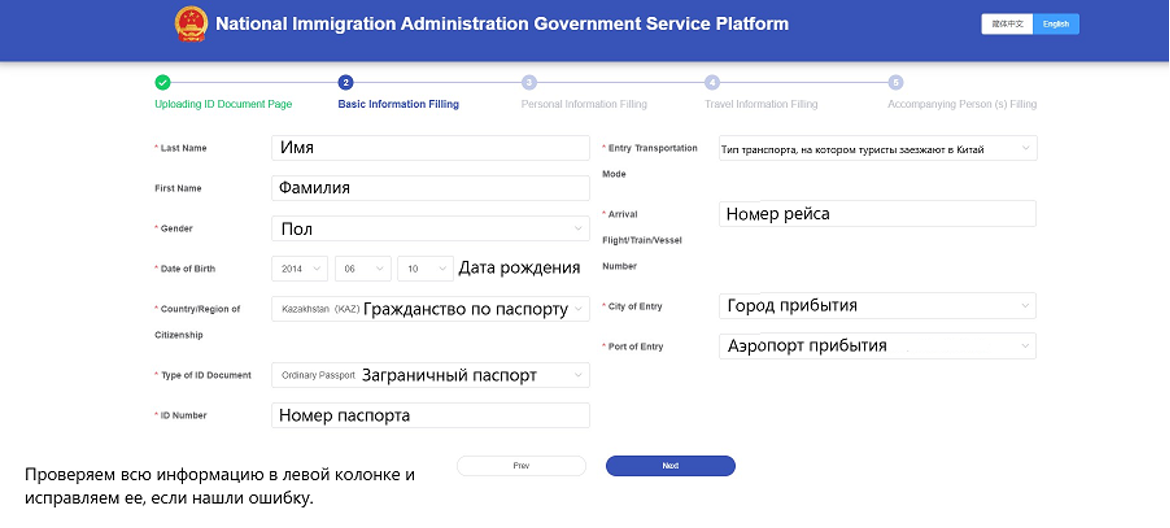Click step 5 Accompanying Person circle
1170x528 pixels.
(896, 82)
